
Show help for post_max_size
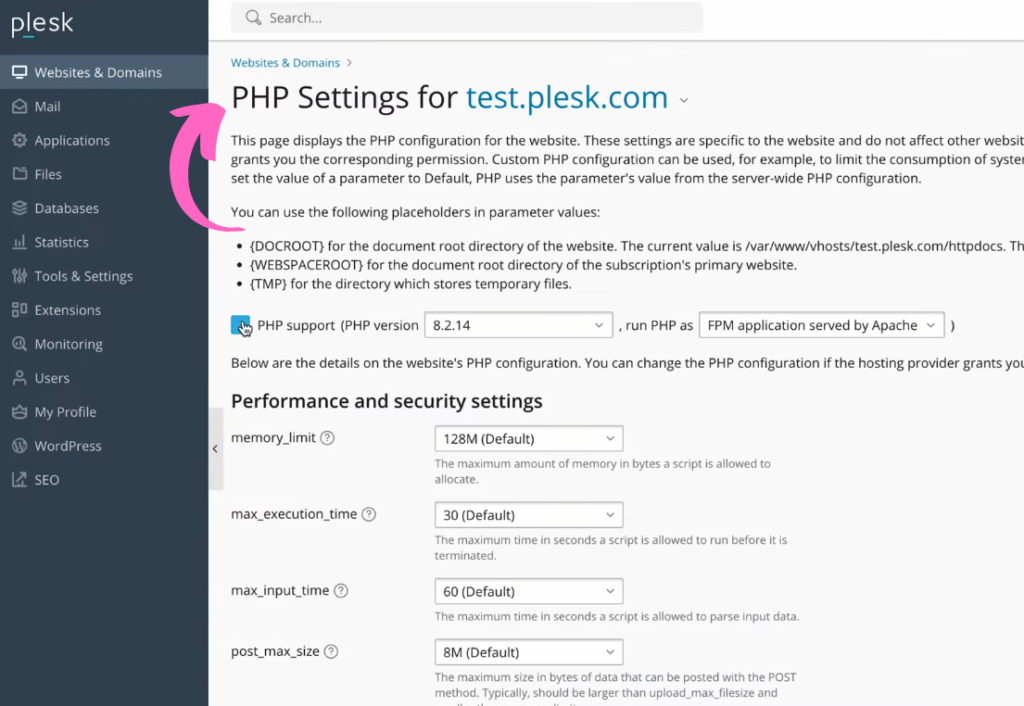331,652
